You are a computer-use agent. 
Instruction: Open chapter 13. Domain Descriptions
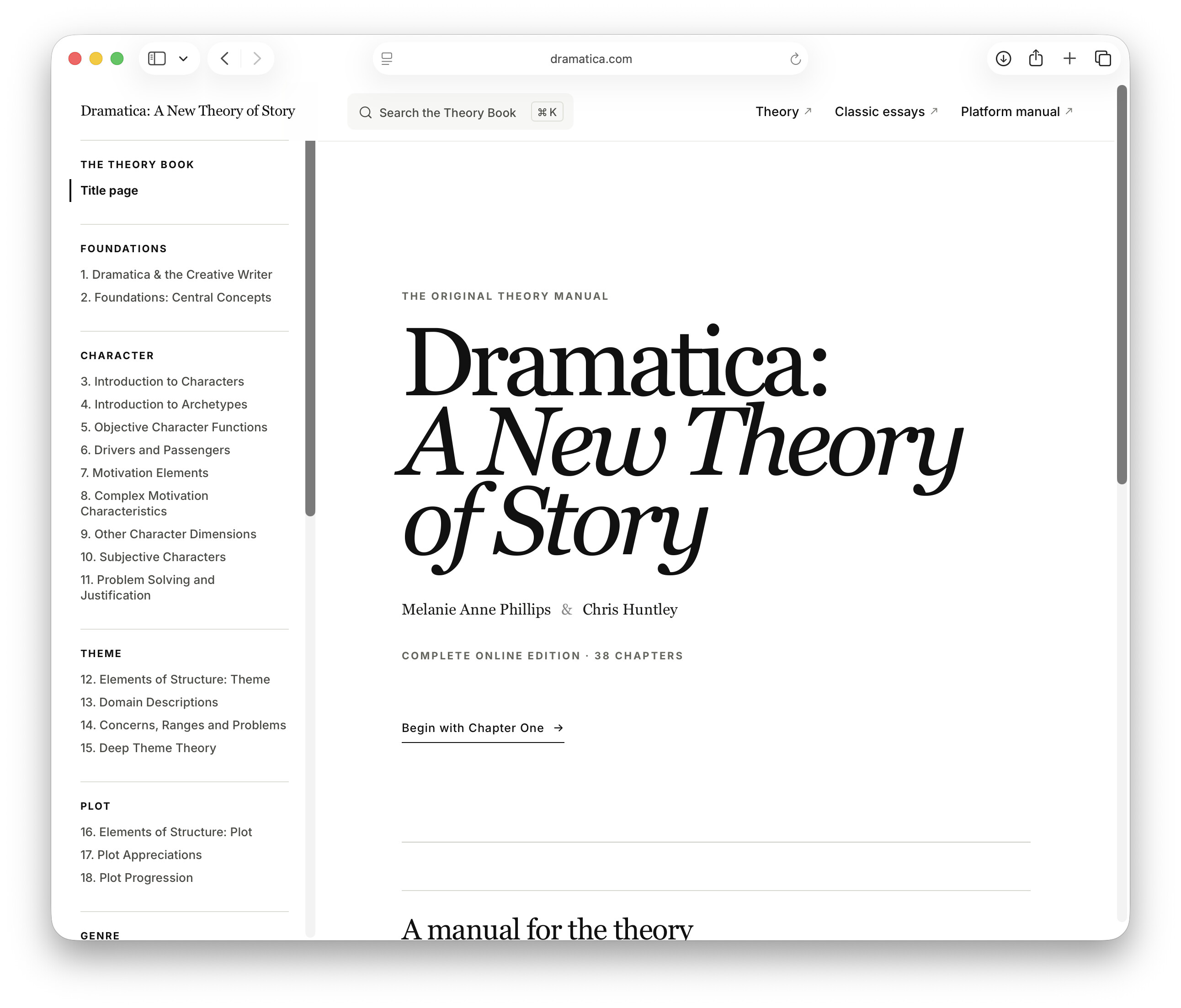pos(149,702)
